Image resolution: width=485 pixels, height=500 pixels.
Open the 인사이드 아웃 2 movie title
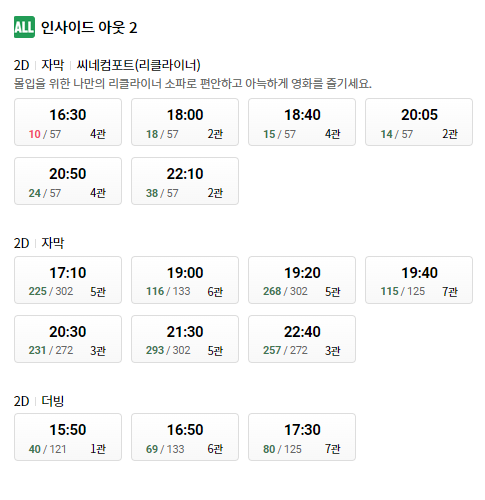(x=89, y=27)
